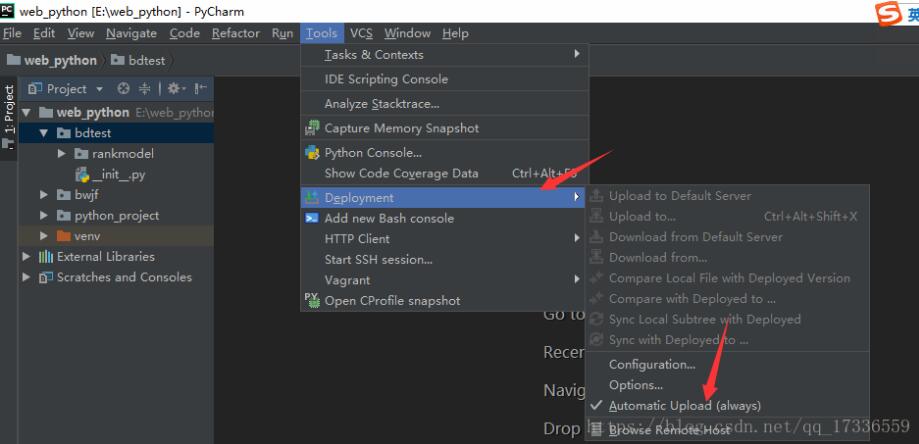Toggle Automatic Upload (always) option
Screen dimensions: 919x444
tap(684, 406)
